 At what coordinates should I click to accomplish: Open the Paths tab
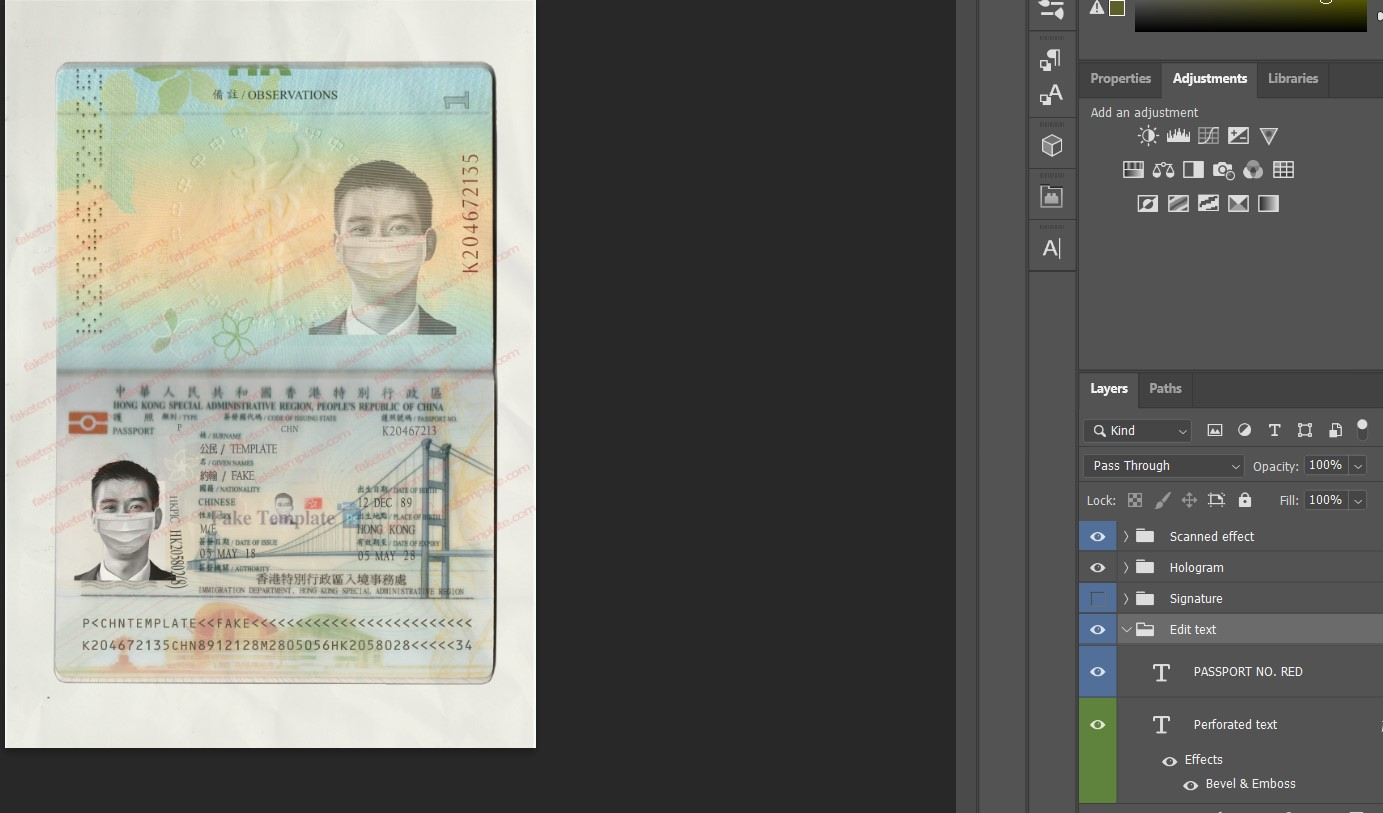pos(1164,389)
